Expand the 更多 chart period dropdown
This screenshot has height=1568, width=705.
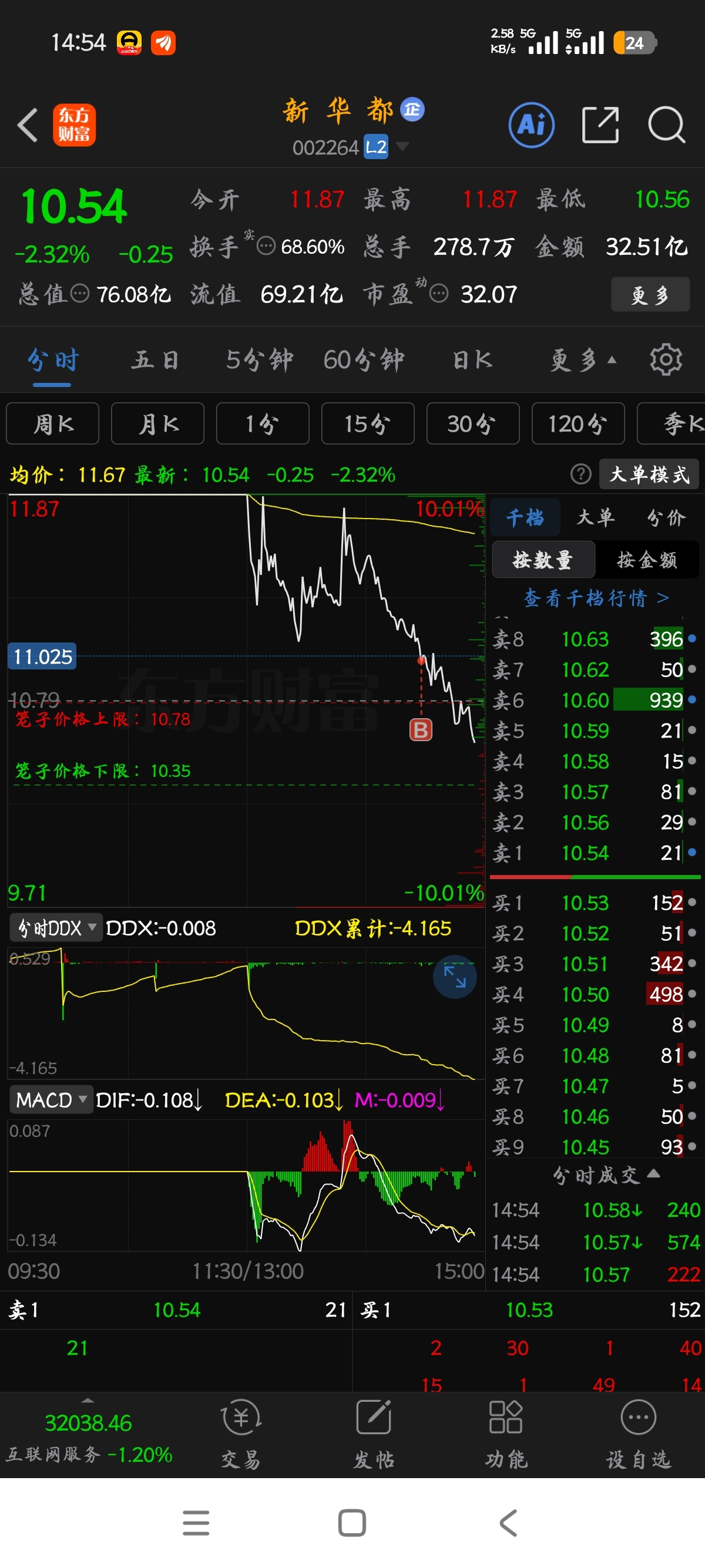[583, 360]
